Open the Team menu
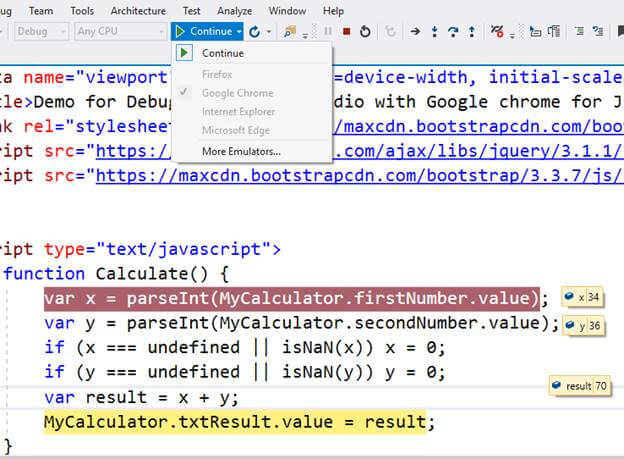 click(x=41, y=11)
